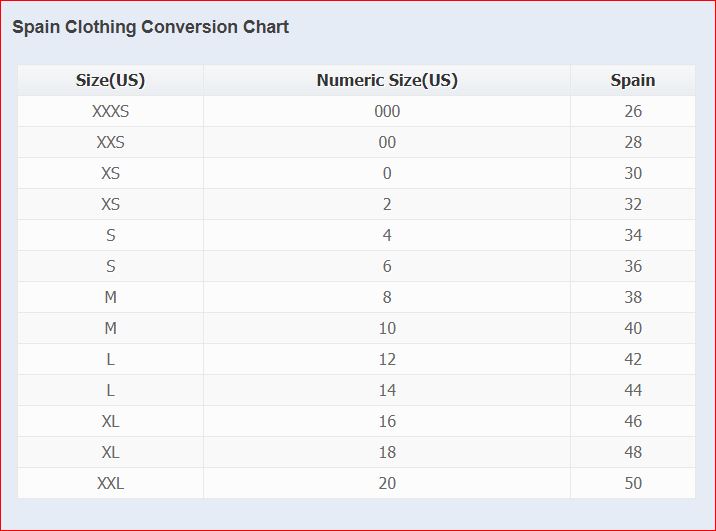The width and height of the screenshot is (716, 531).
Task: Select the XXXS size cell
Action: (110, 111)
